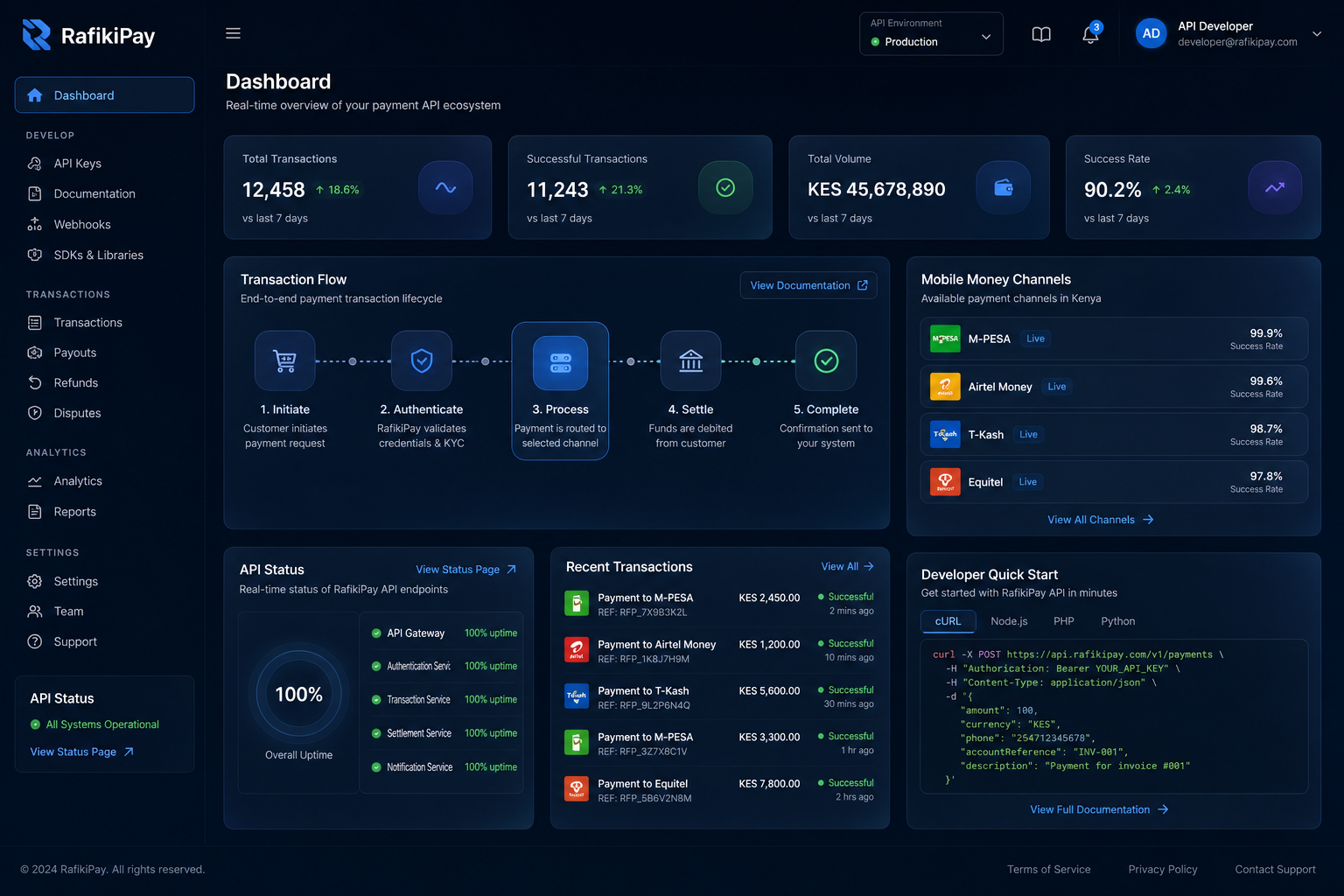The image size is (1344, 896).
Task: Click the AD user avatar
Action: coord(1151,33)
